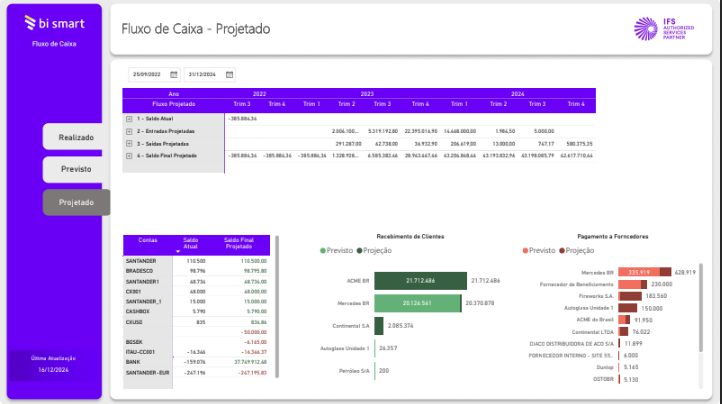The image size is (722, 404).
Task: Expand the 2 - Entradas Projetadas row
Action: [x=129, y=131]
